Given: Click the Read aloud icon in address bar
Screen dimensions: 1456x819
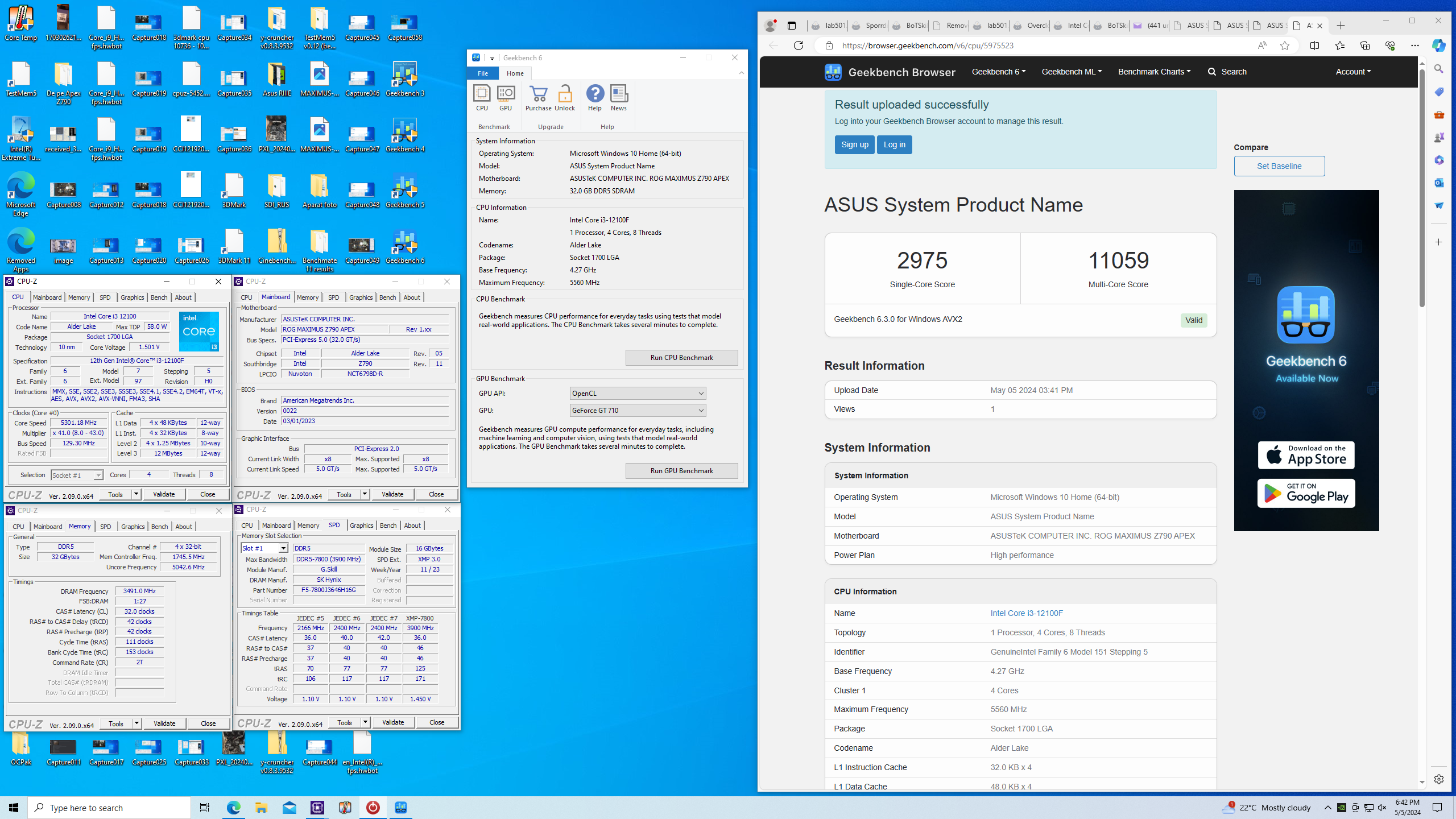Looking at the screenshot, I should tap(1262, 45).
